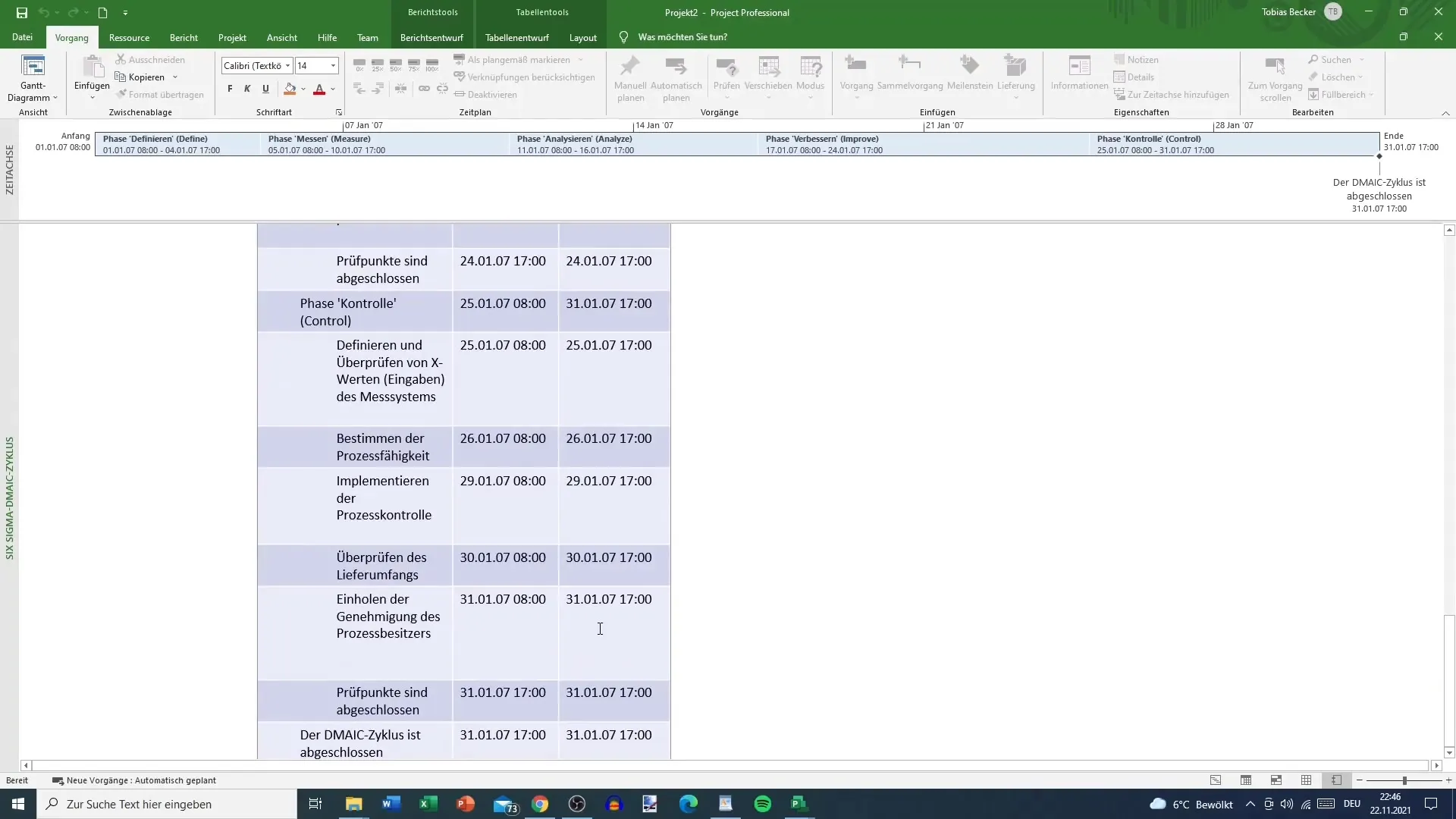Click the zoom slider handle in status bar

(1404, 780)
